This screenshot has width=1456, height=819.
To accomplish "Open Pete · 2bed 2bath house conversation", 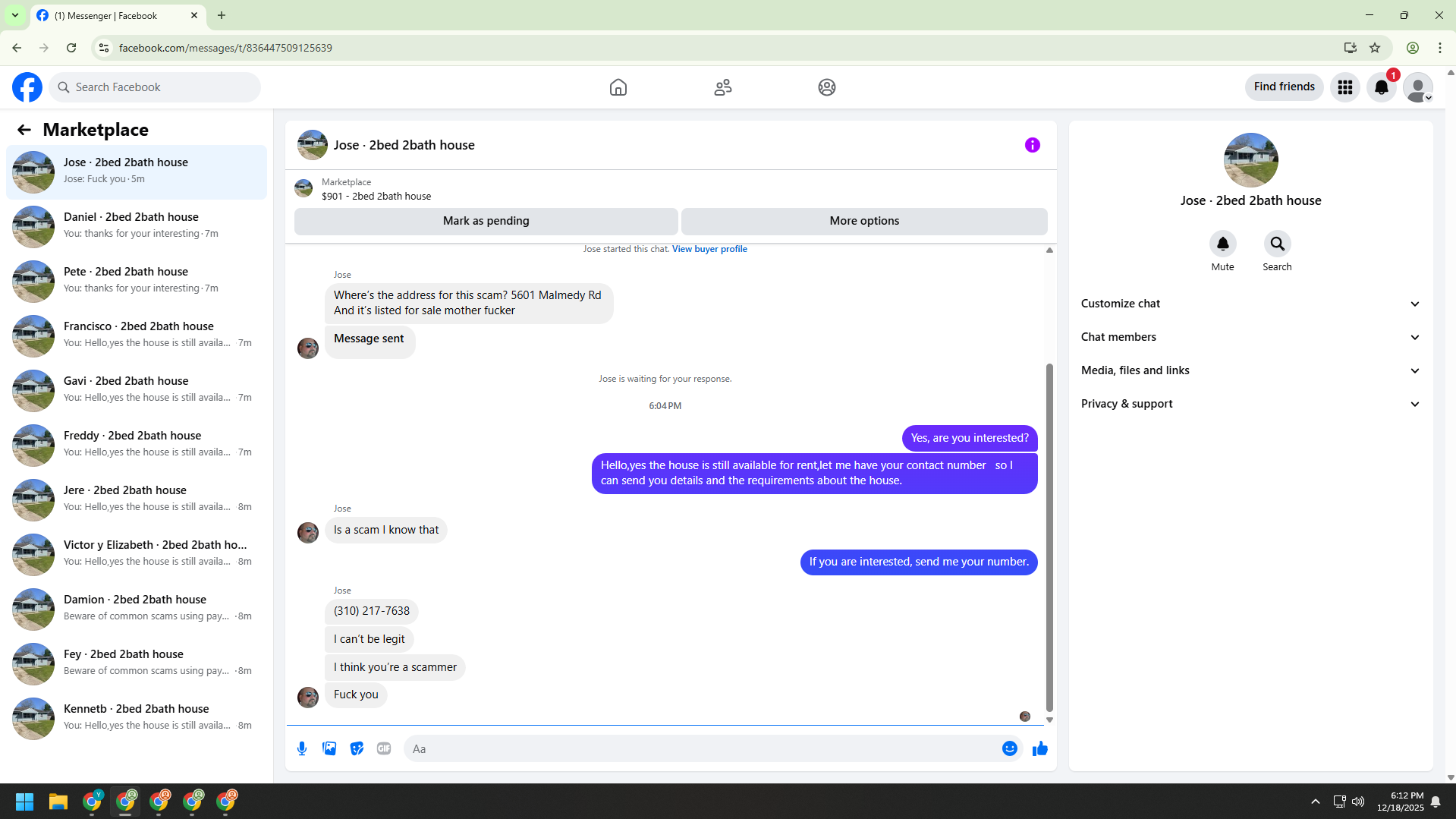I will point(137,282).
